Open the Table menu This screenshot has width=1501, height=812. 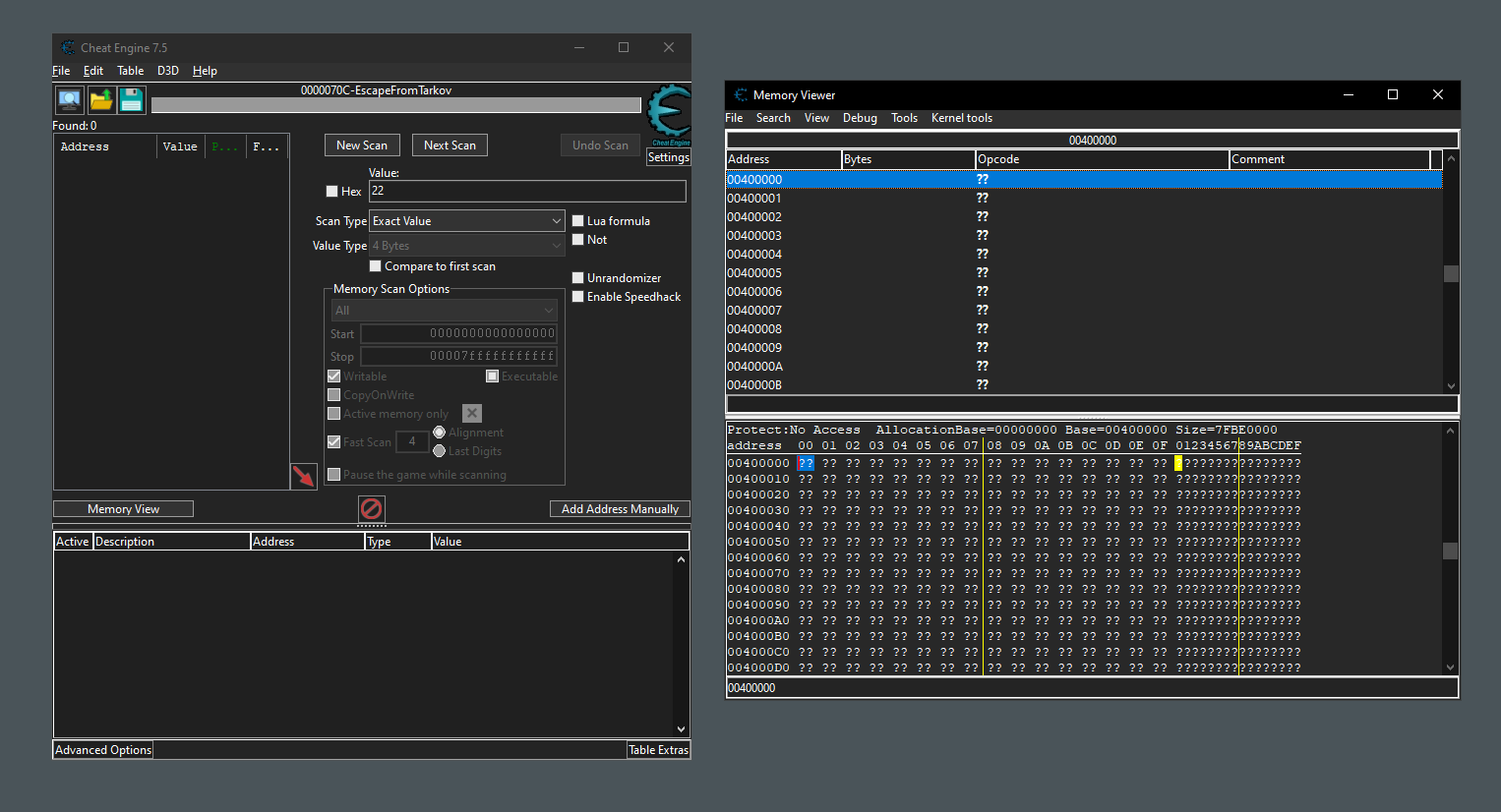coord(130,71)
